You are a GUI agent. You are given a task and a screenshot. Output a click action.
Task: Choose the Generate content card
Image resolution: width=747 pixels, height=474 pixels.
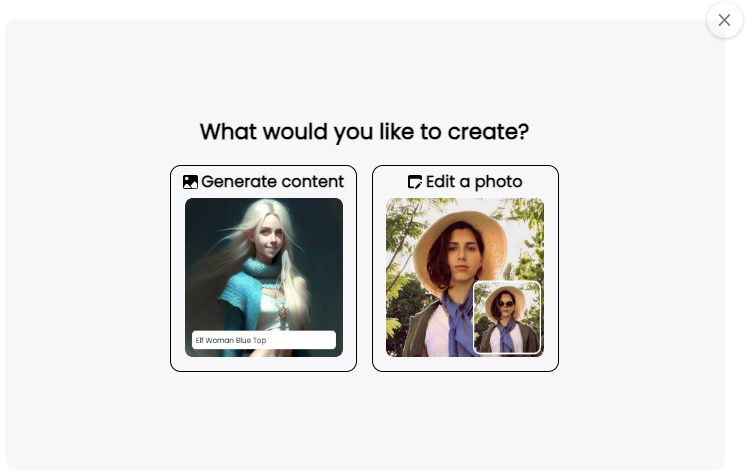263,269
